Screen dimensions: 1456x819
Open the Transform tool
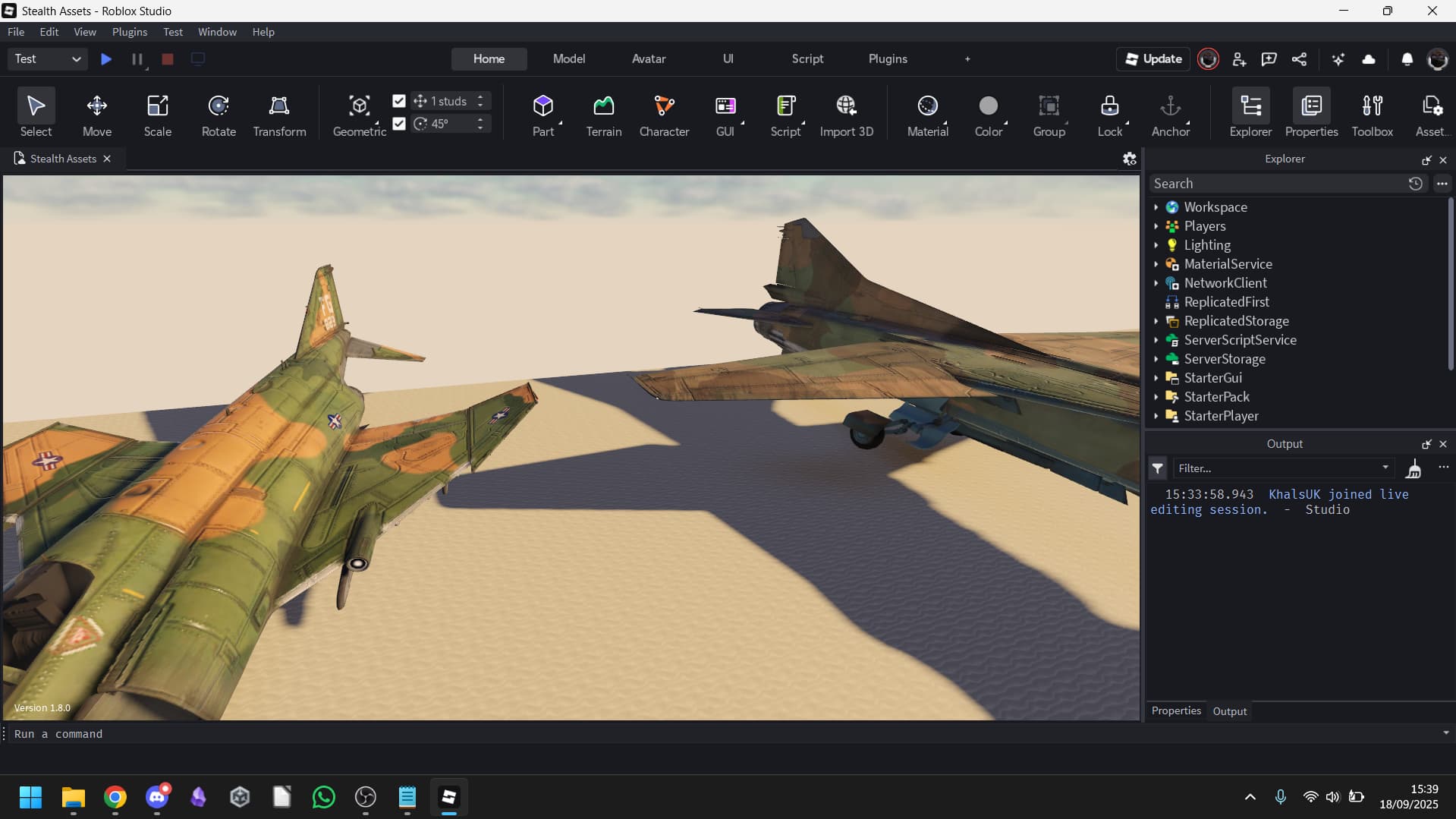(x=279, y=114)
